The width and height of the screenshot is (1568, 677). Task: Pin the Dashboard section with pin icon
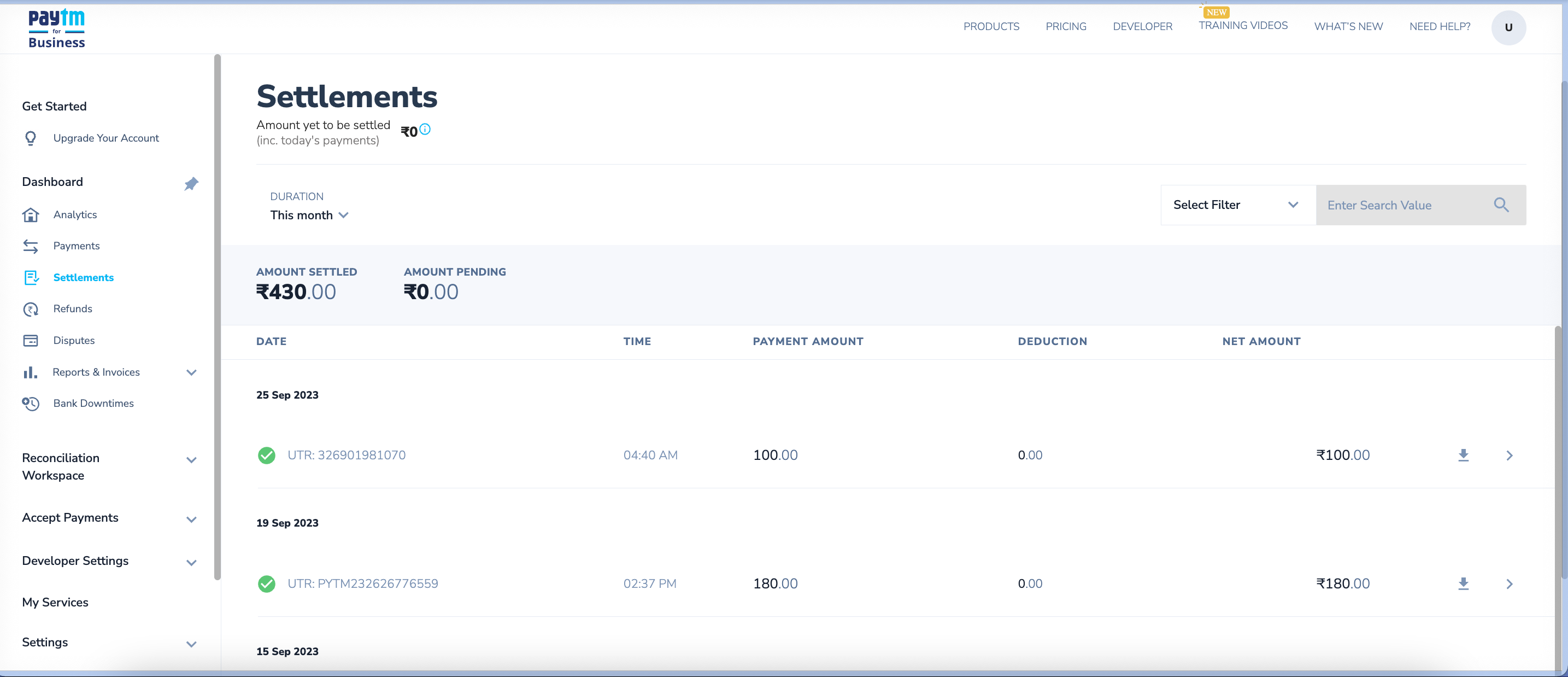click(191, 183)
